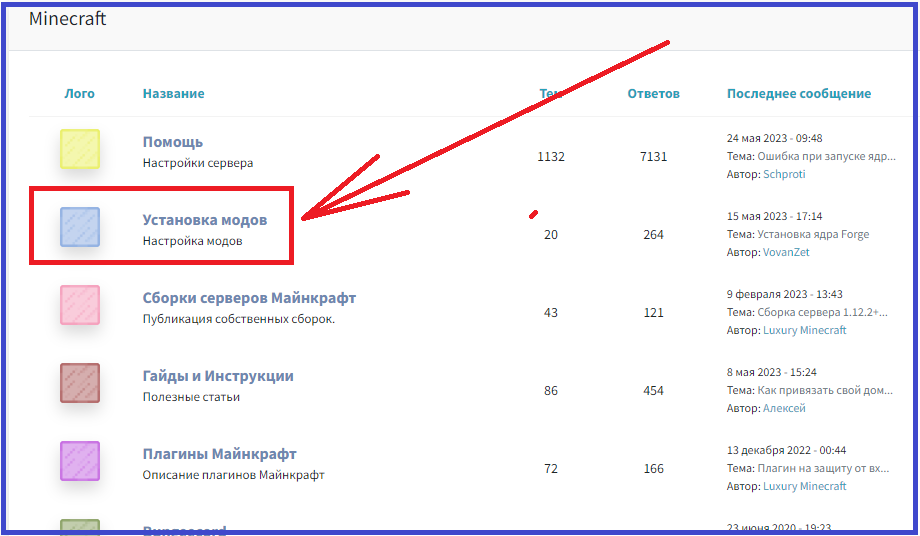Click the topic count 43

point(551,313)
